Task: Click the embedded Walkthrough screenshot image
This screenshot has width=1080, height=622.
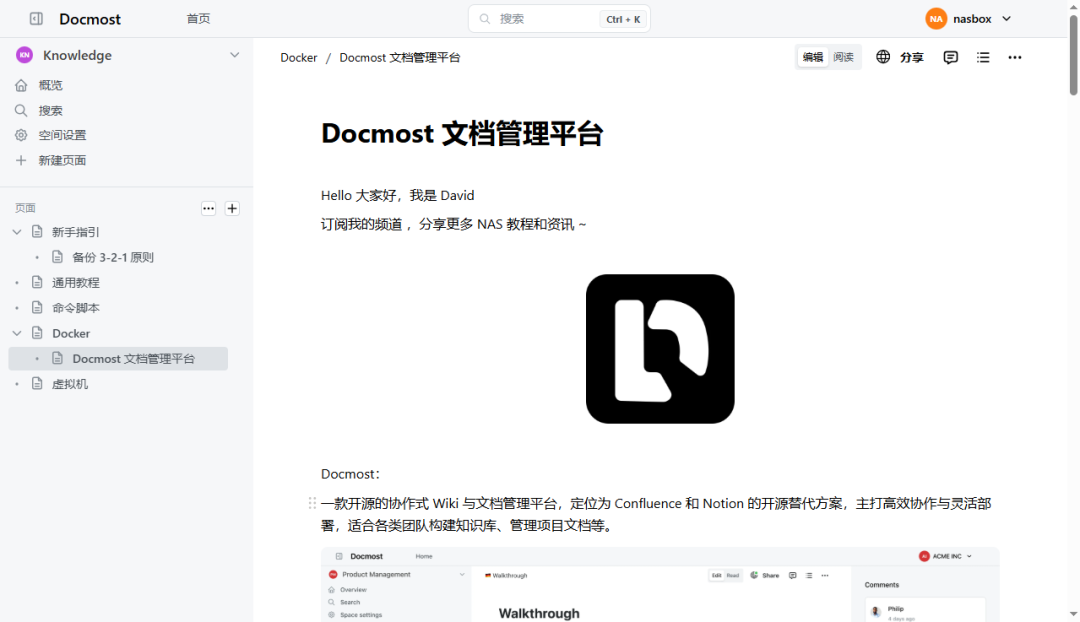Action: click(x=660, y=585)
